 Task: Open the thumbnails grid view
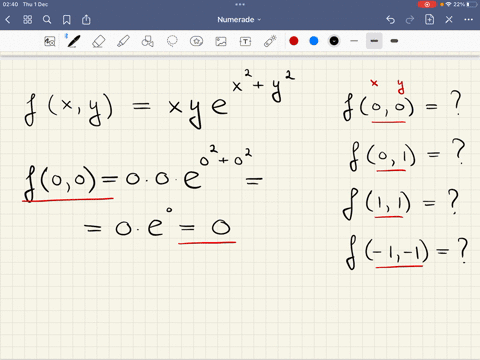click(x=27, y=20)
